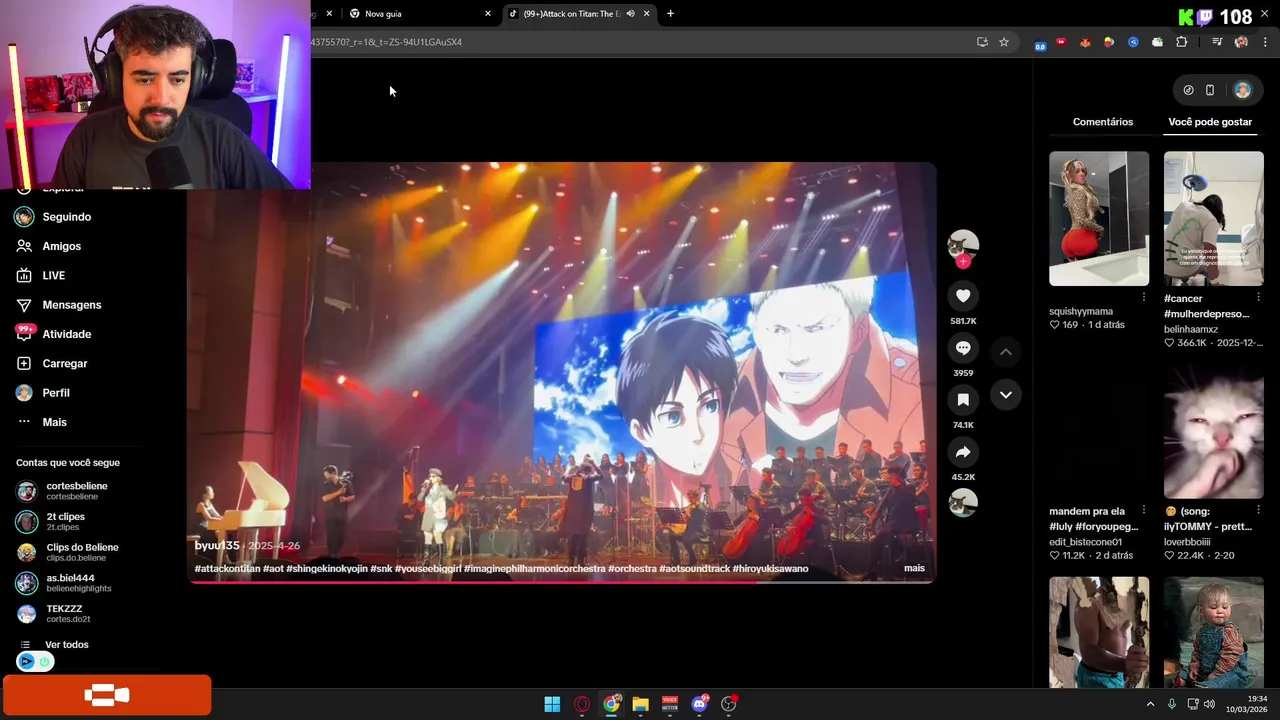Open Opera GX from the taskbar
The height and width of the screenshot is (720, 1280).
coord(582,704)
